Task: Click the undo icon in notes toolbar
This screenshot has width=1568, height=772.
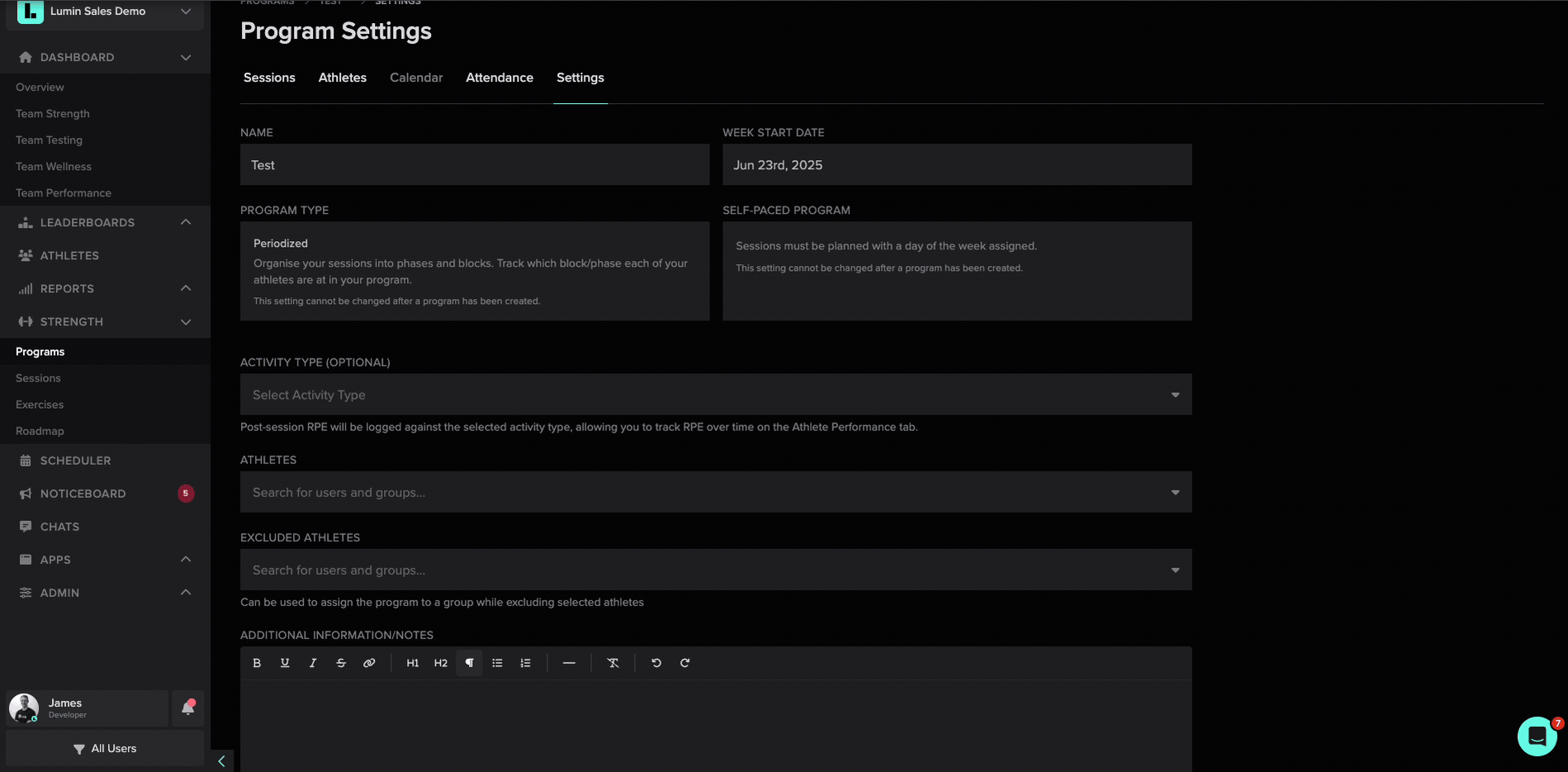Action: [x=656, y=663]
